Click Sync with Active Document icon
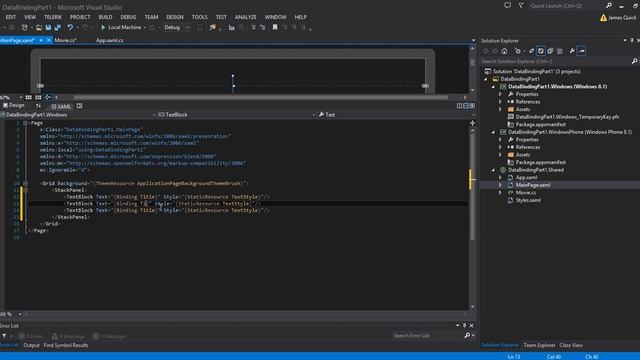The image size is (640, 360). (531, 51)
